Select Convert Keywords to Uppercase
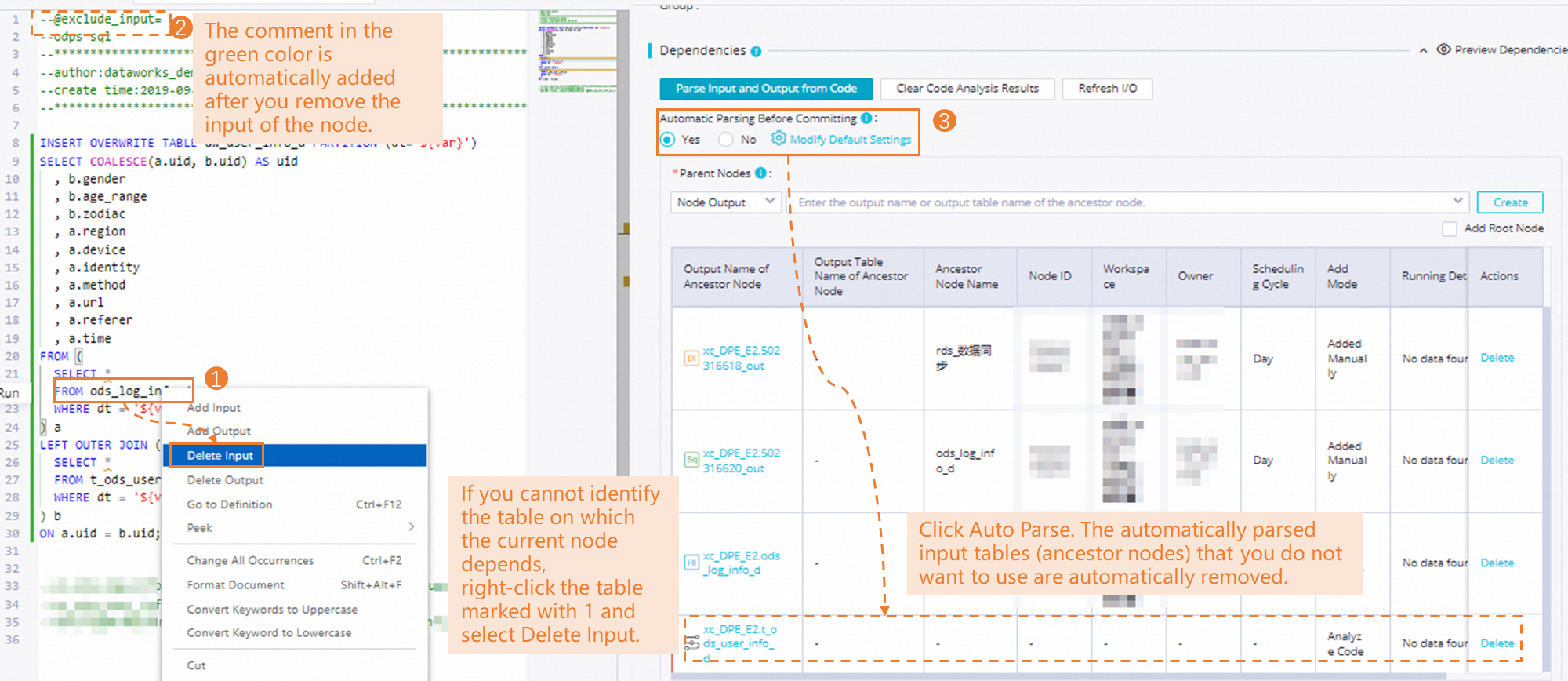Viewport: 1568px width, 681px height. [272, 610]
